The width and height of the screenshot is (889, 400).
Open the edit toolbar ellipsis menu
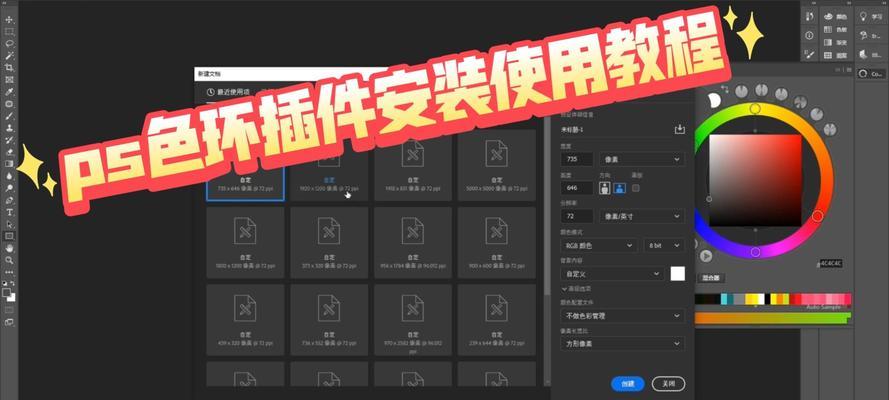click(10, 272)
